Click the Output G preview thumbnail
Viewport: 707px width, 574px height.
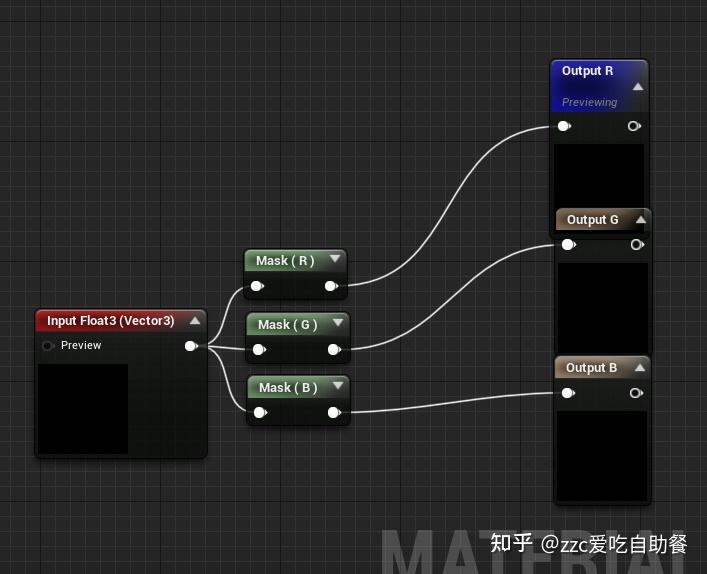[603, 308]
